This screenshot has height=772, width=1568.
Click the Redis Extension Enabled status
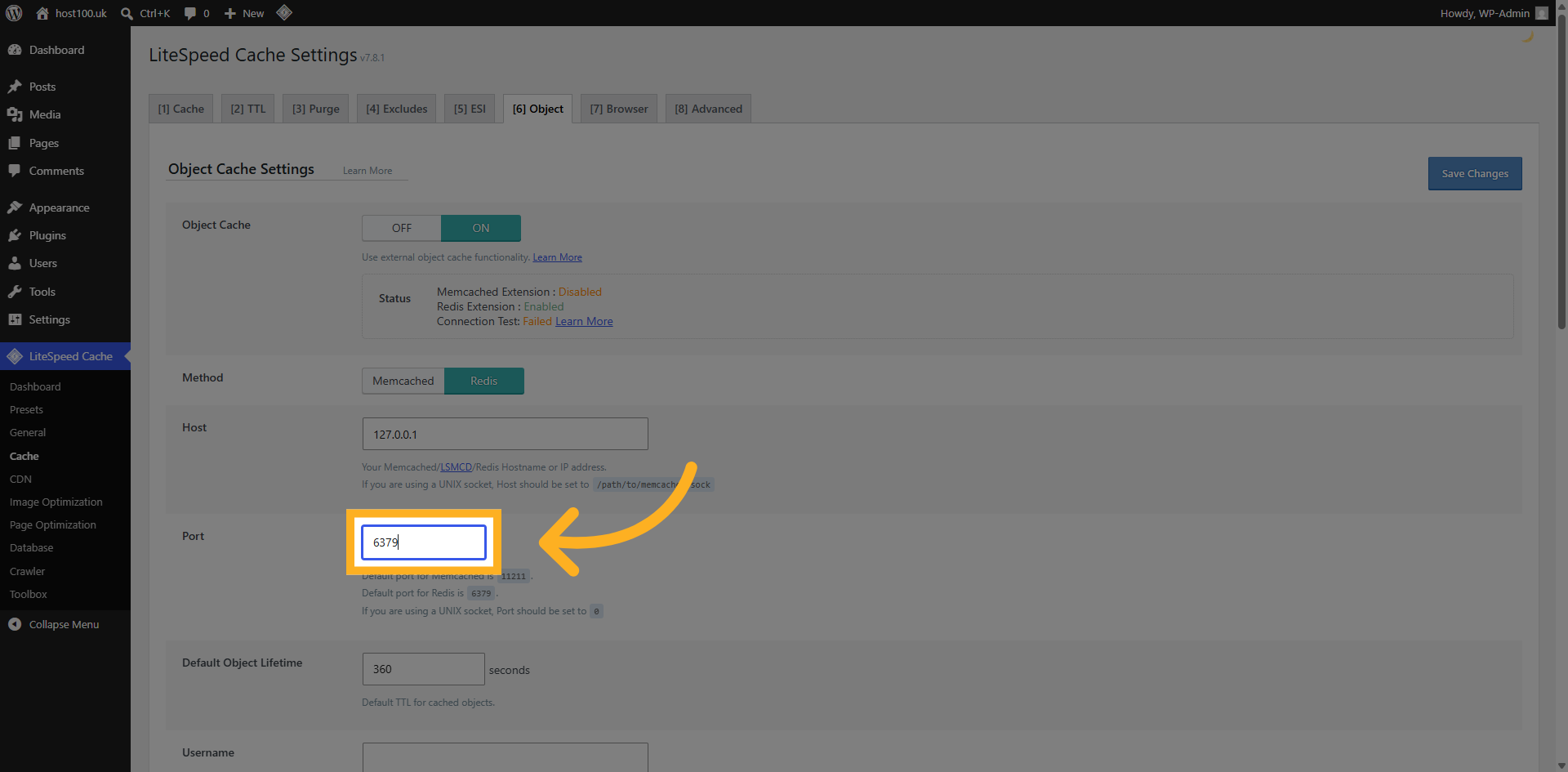(x=544, y=306)
